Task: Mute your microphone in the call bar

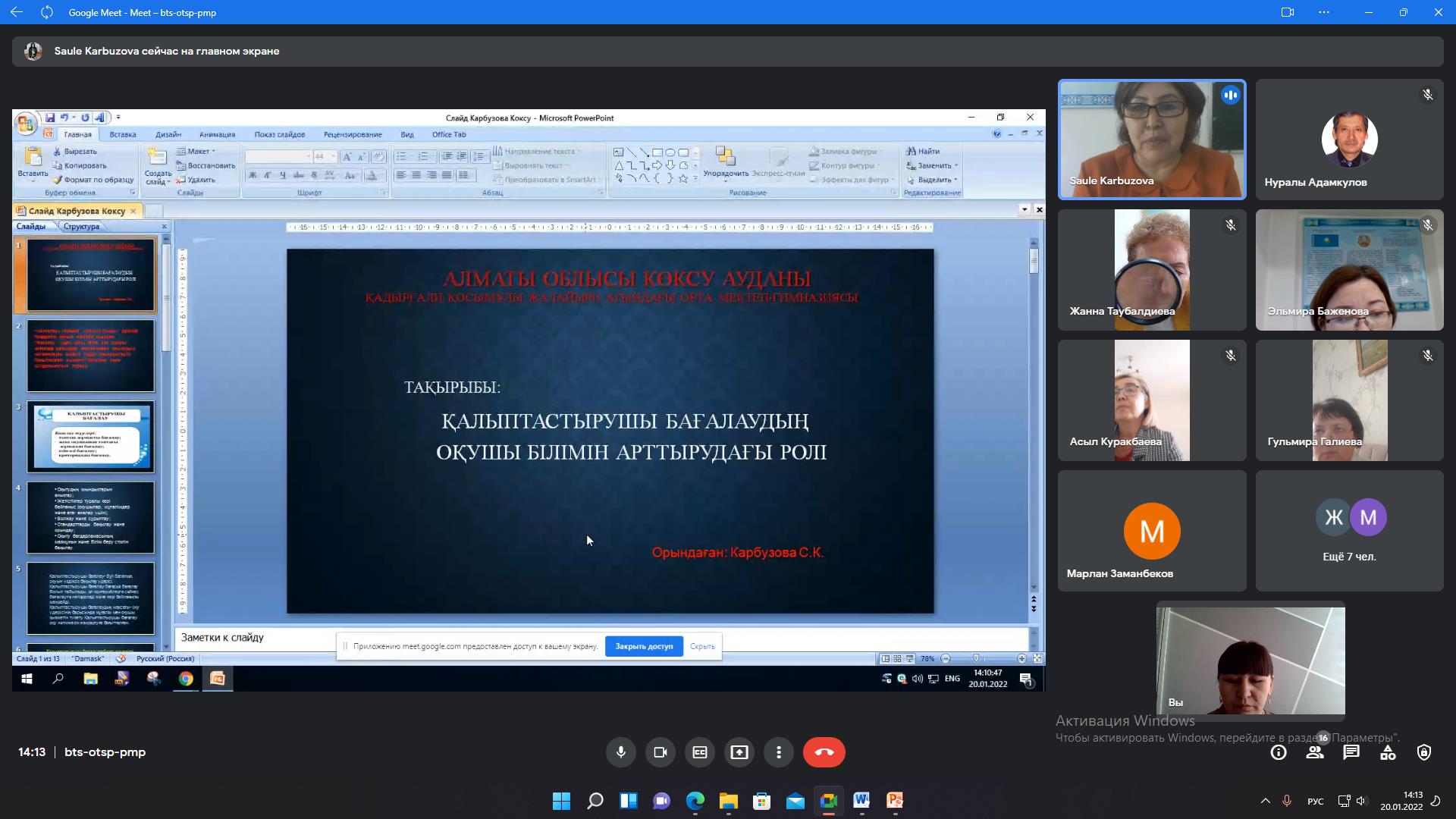Action: 621,752
